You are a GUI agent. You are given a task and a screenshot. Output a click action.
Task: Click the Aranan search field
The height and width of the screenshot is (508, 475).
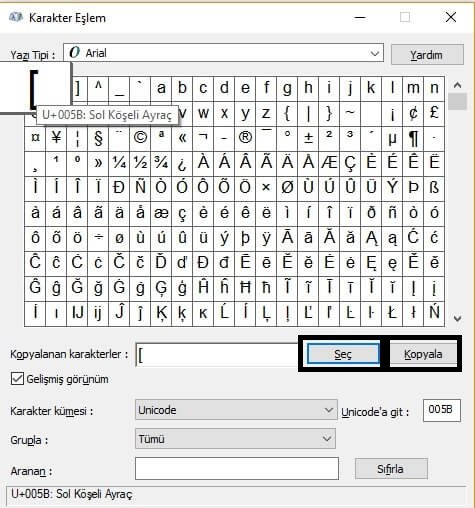(237, 468)
